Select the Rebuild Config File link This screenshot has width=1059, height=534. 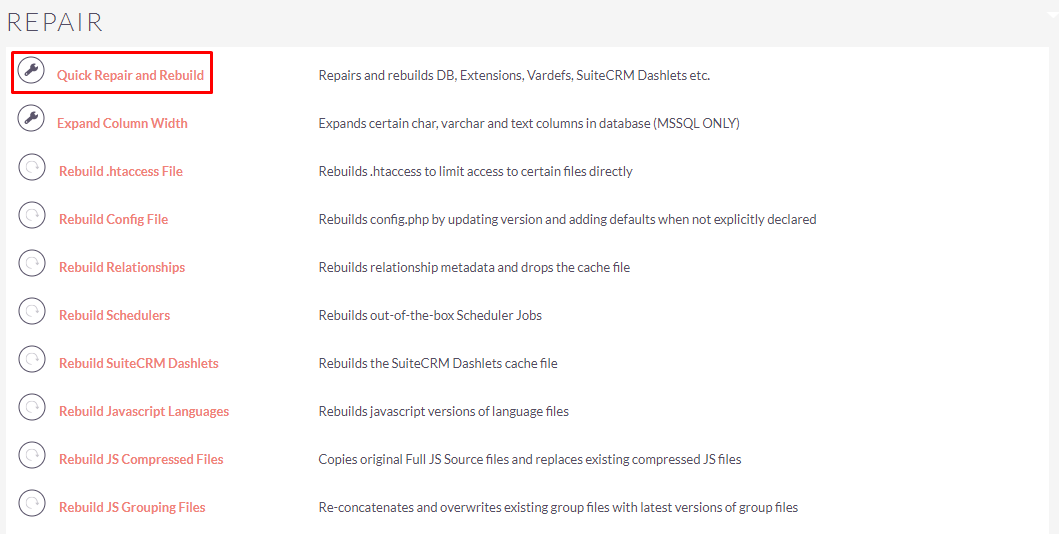113,219
